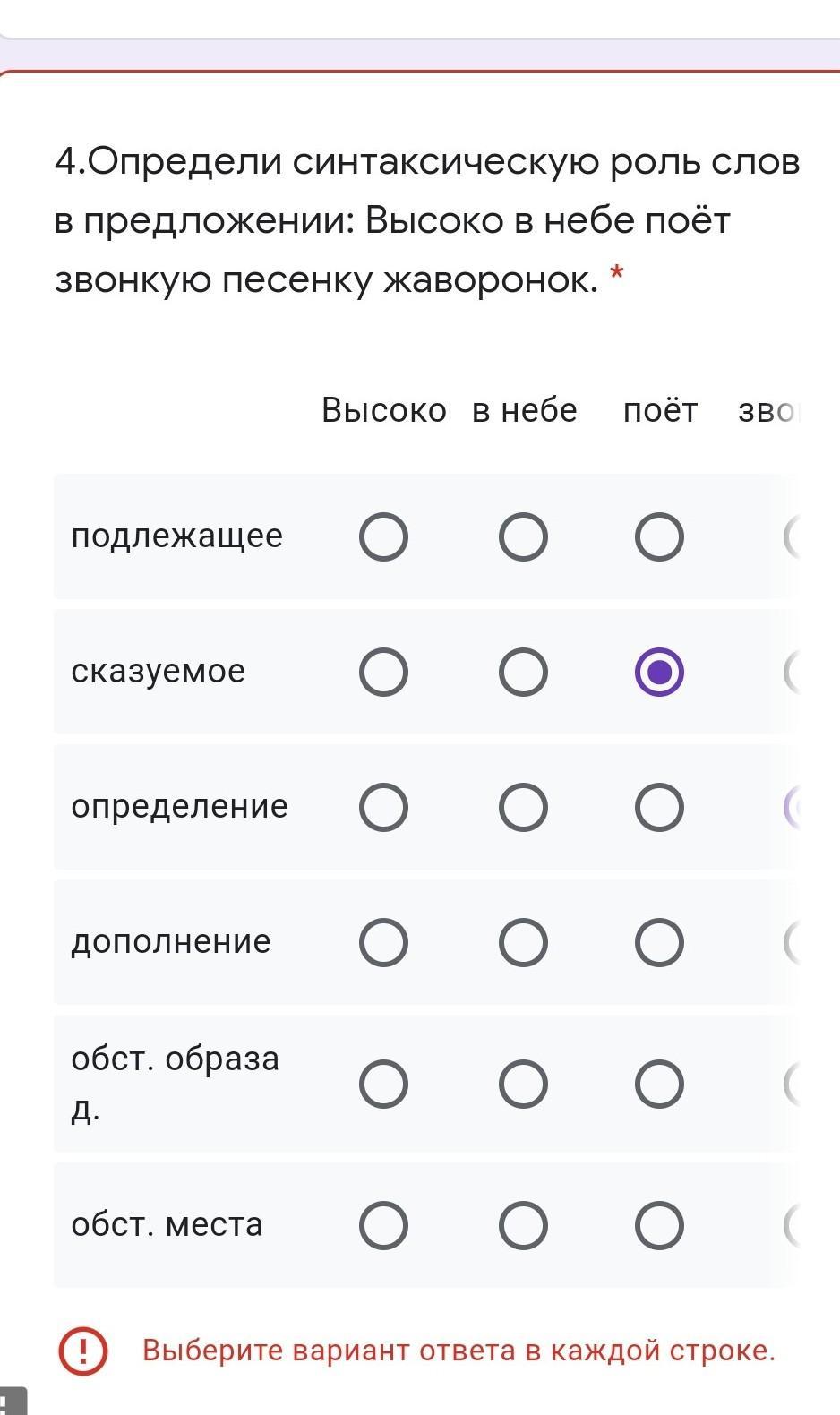Select сказуемое for Высоко column
Viewport: 840px width, 1415px height.
click(x=383, y=673)
